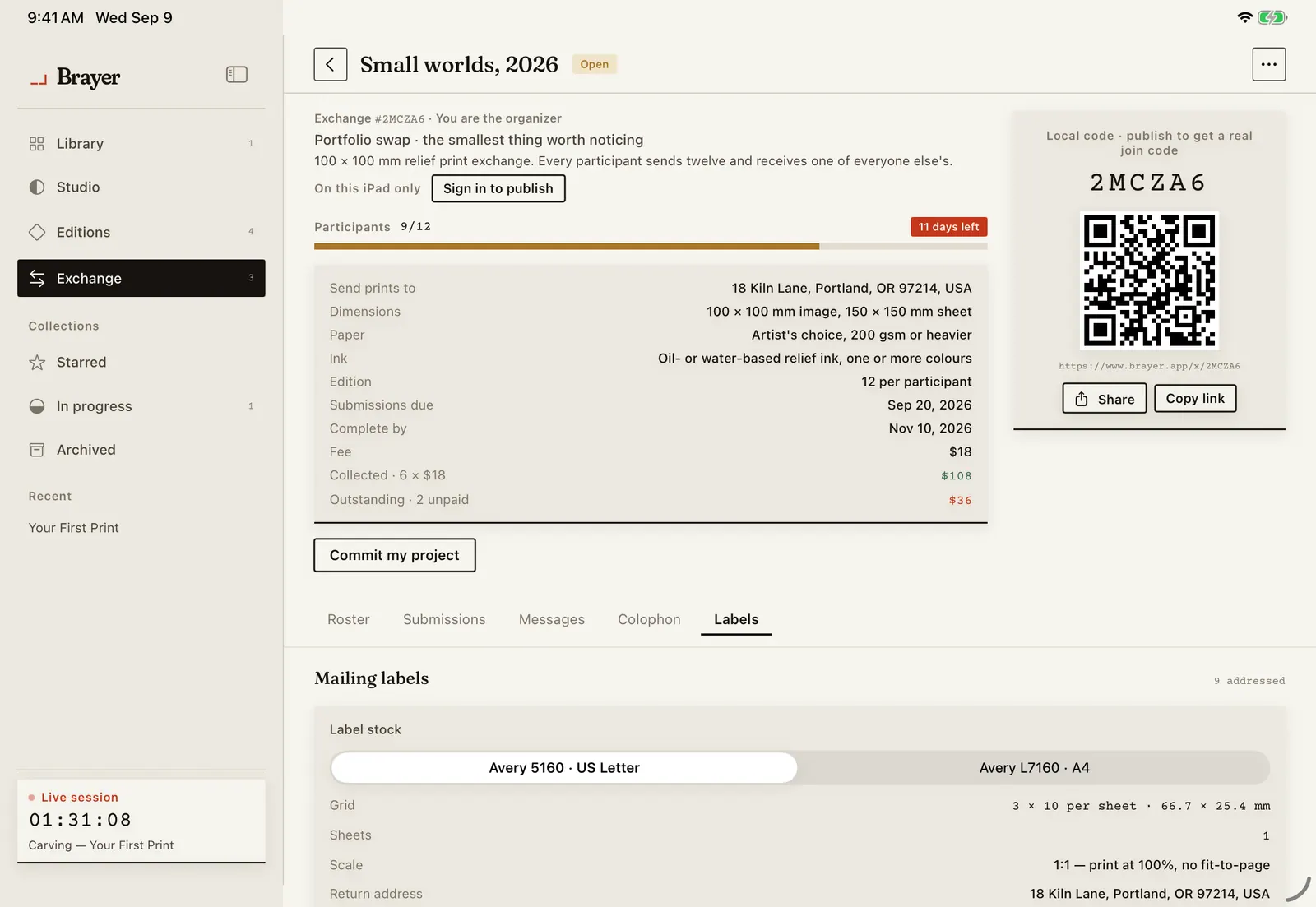Open the Archived collection
The image size is (1316, 907).
click(141, 450)
